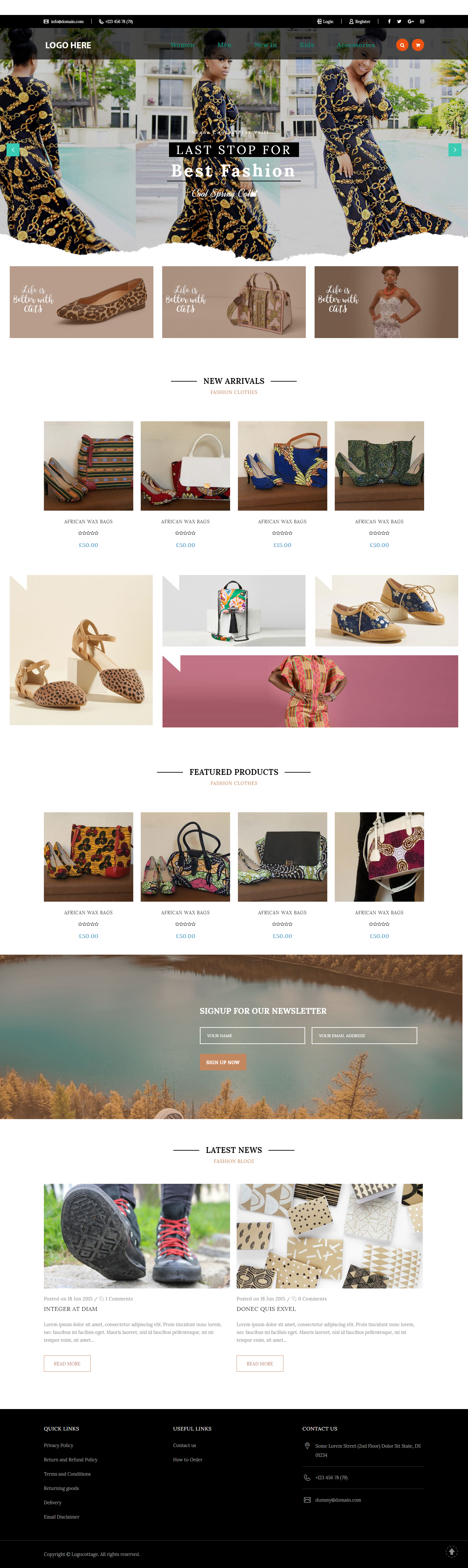This screenshot has width=468, height=1568.
Task: Open the Facebook social icon
Action: (x=389, y=21)
